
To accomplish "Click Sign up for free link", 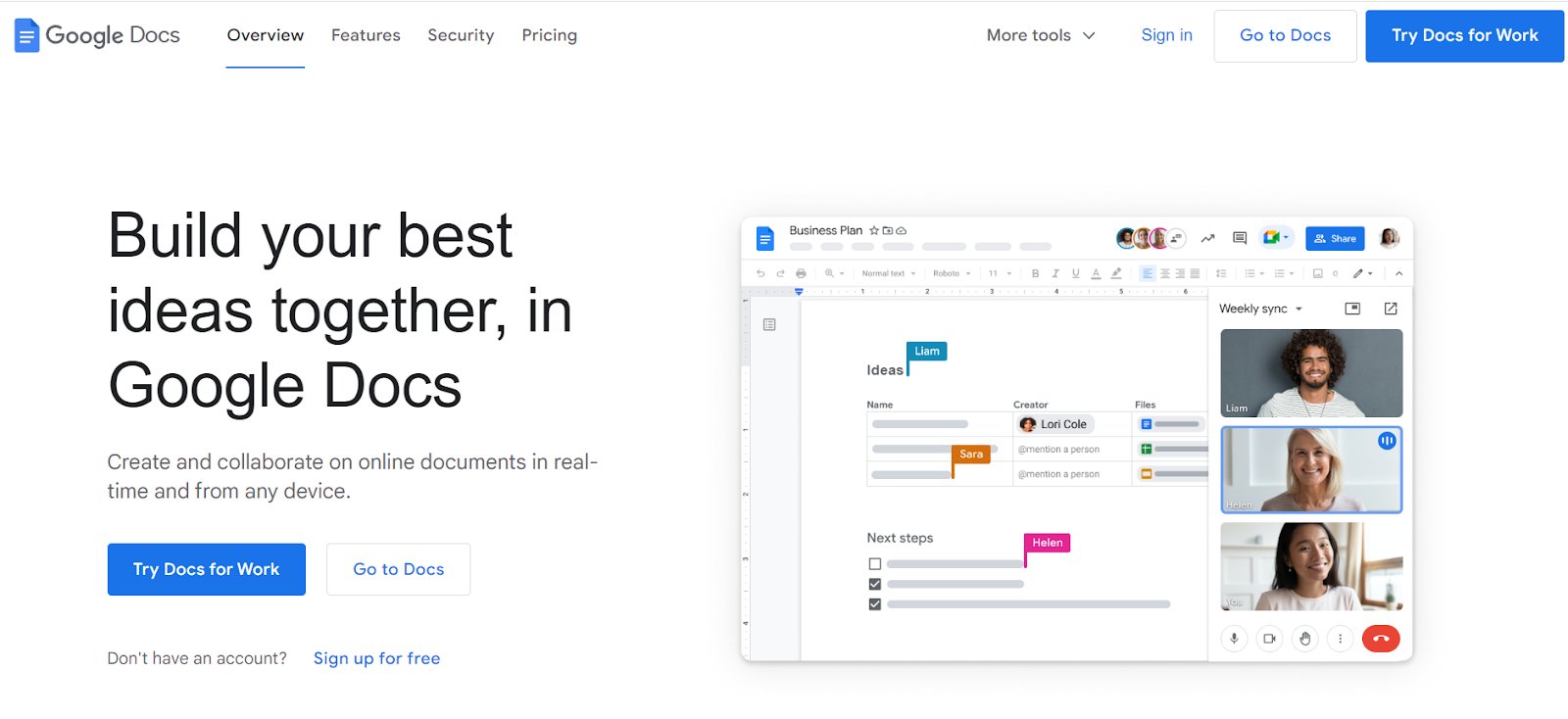I will (x=376, y=658).
